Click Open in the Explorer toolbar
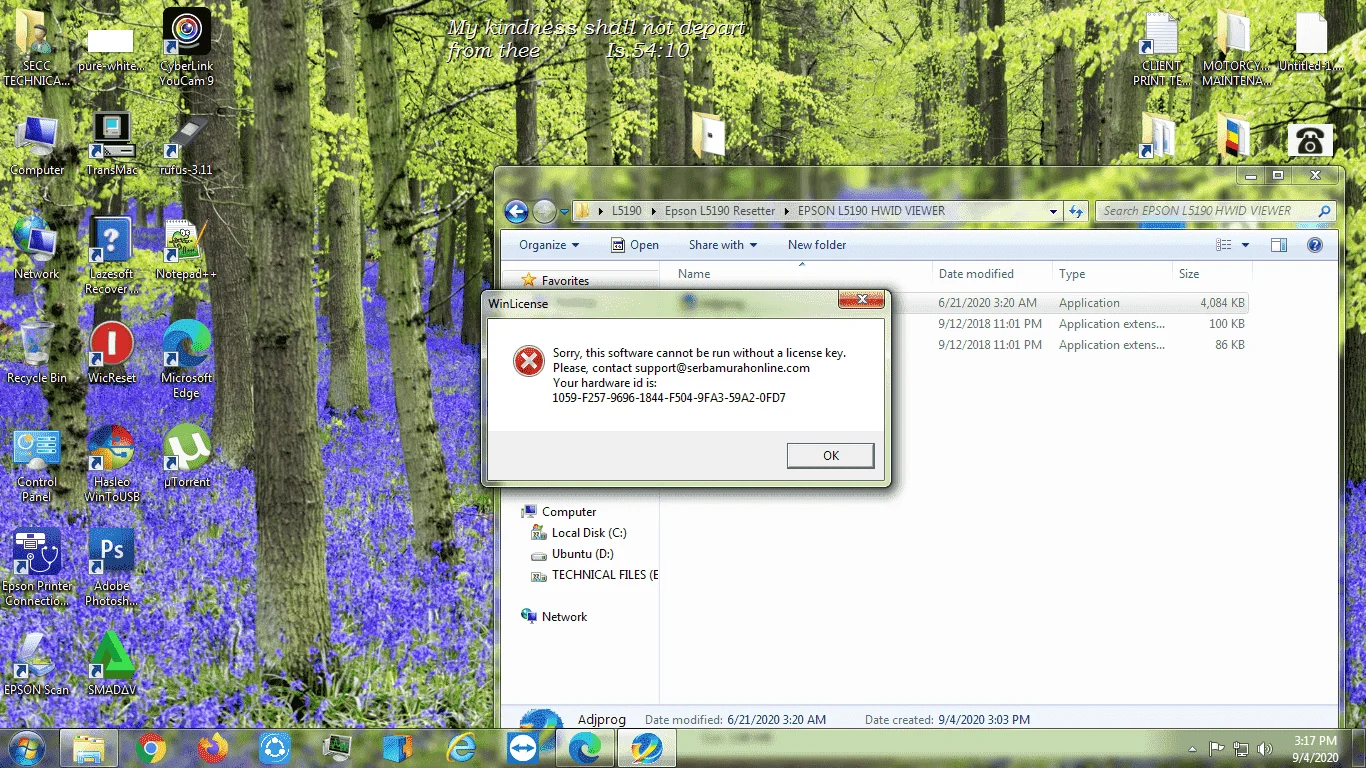The image size is (1366, 768). point(634,245)
